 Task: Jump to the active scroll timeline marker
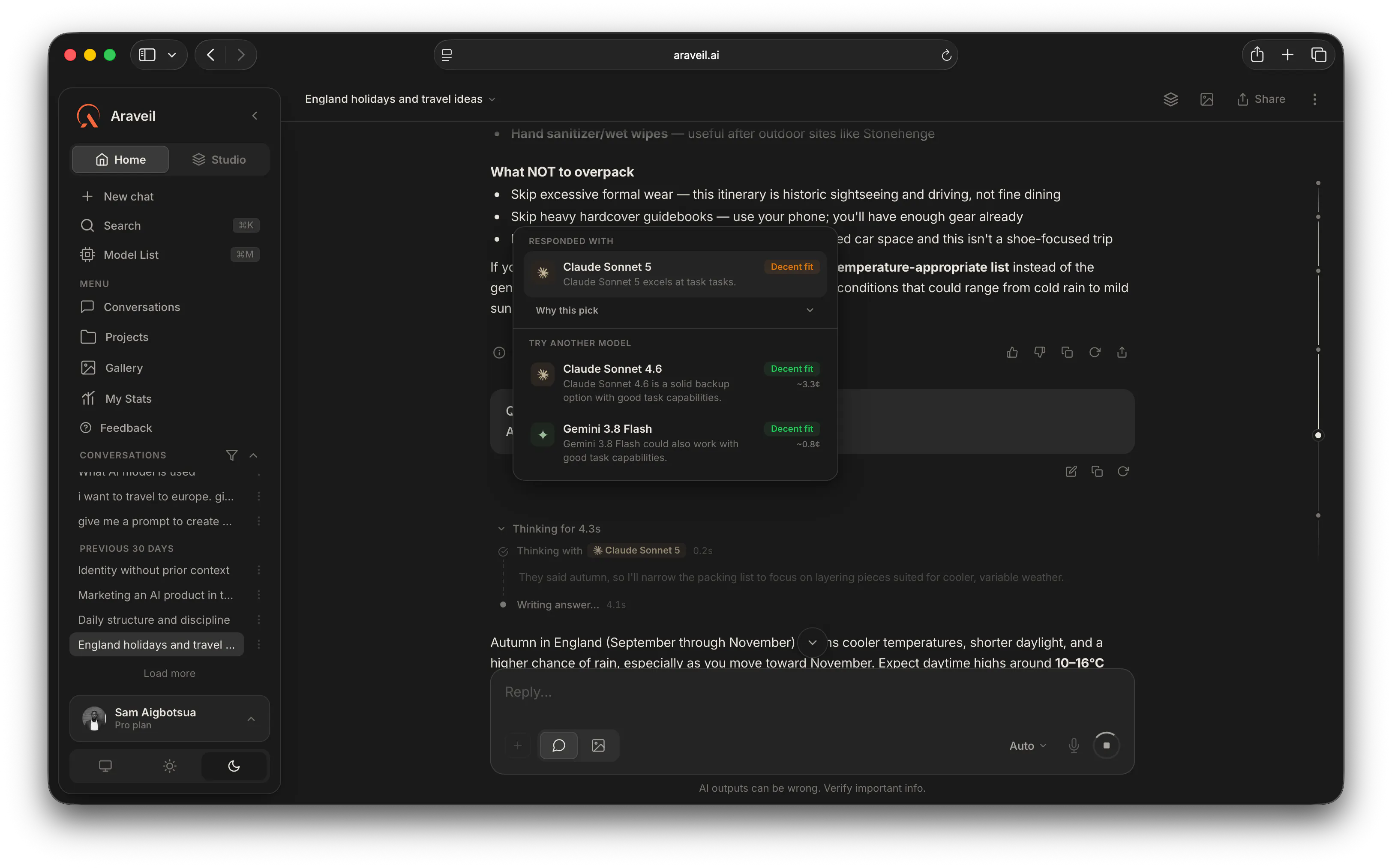1318,435
